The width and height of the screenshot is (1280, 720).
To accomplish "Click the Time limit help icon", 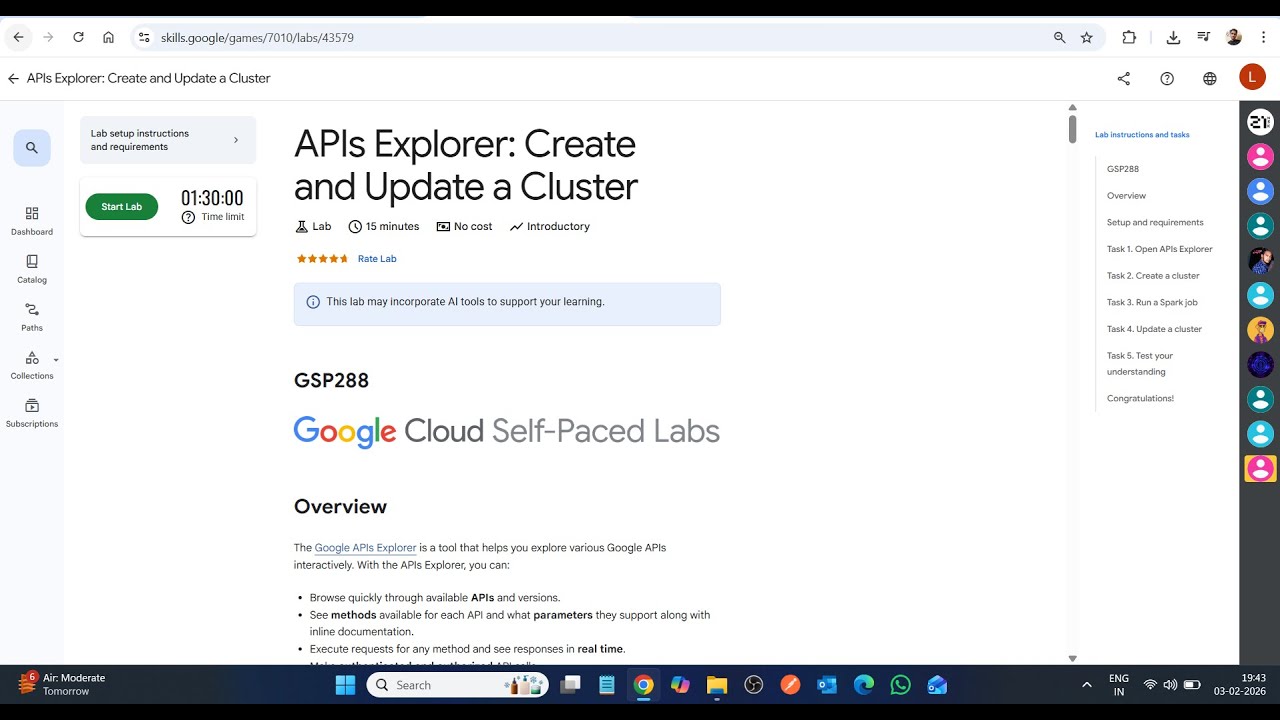I will 188,217.
